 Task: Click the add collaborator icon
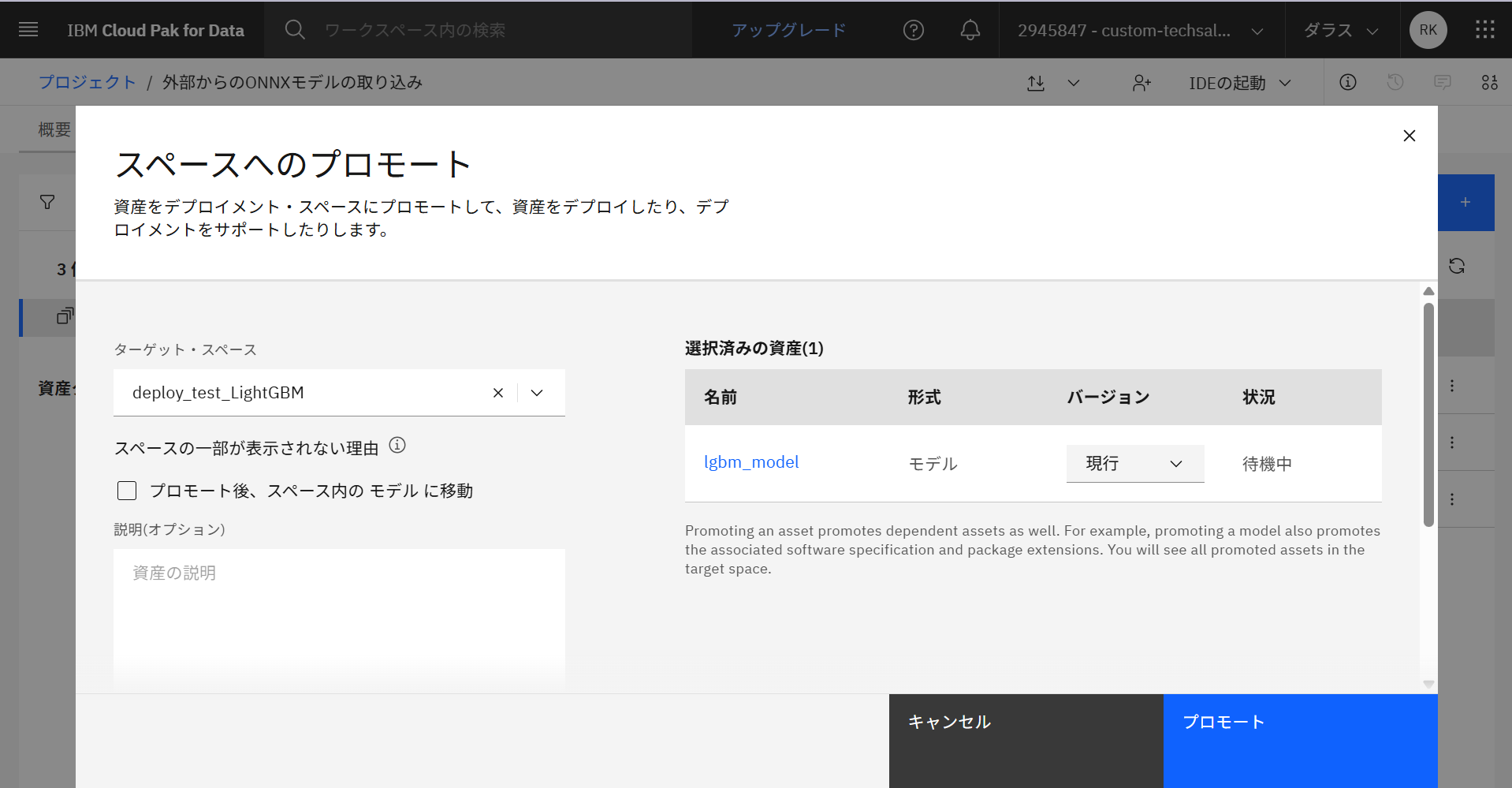point(1141,83)
